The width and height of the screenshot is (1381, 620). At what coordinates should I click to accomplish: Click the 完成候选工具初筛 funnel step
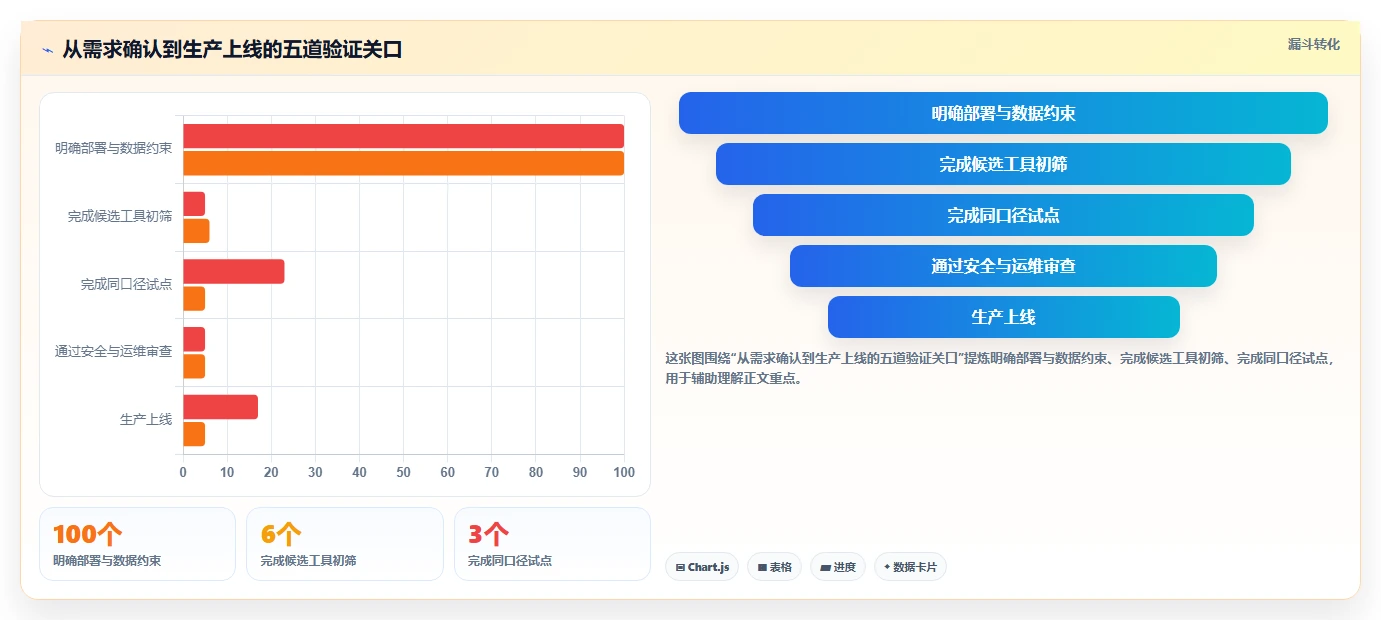pyautogui.click(x=1003, y=164)
